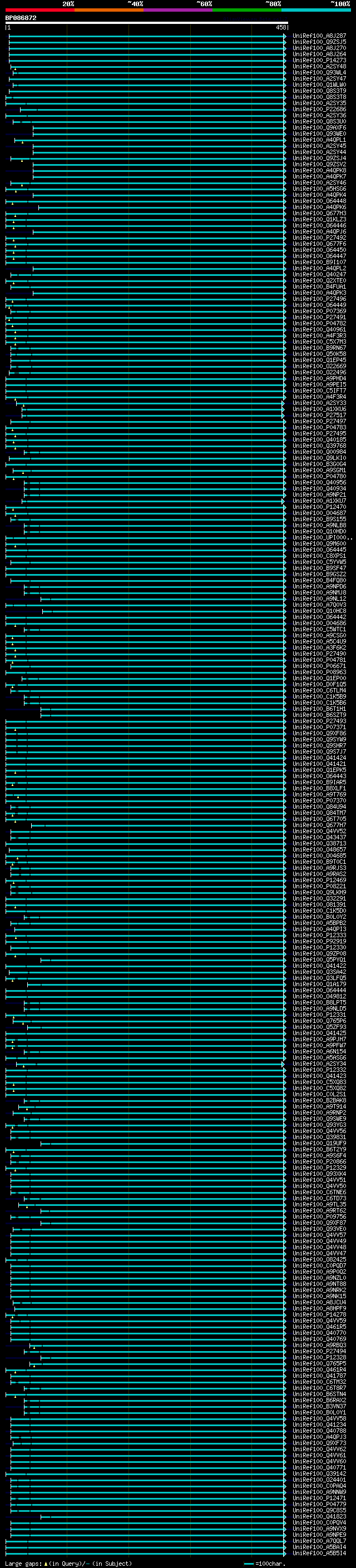The height and width of the screenshot is (1568, 356).
Task: Select label UniRef100_Q9LKI0
Action: click(x=319, y=458)
